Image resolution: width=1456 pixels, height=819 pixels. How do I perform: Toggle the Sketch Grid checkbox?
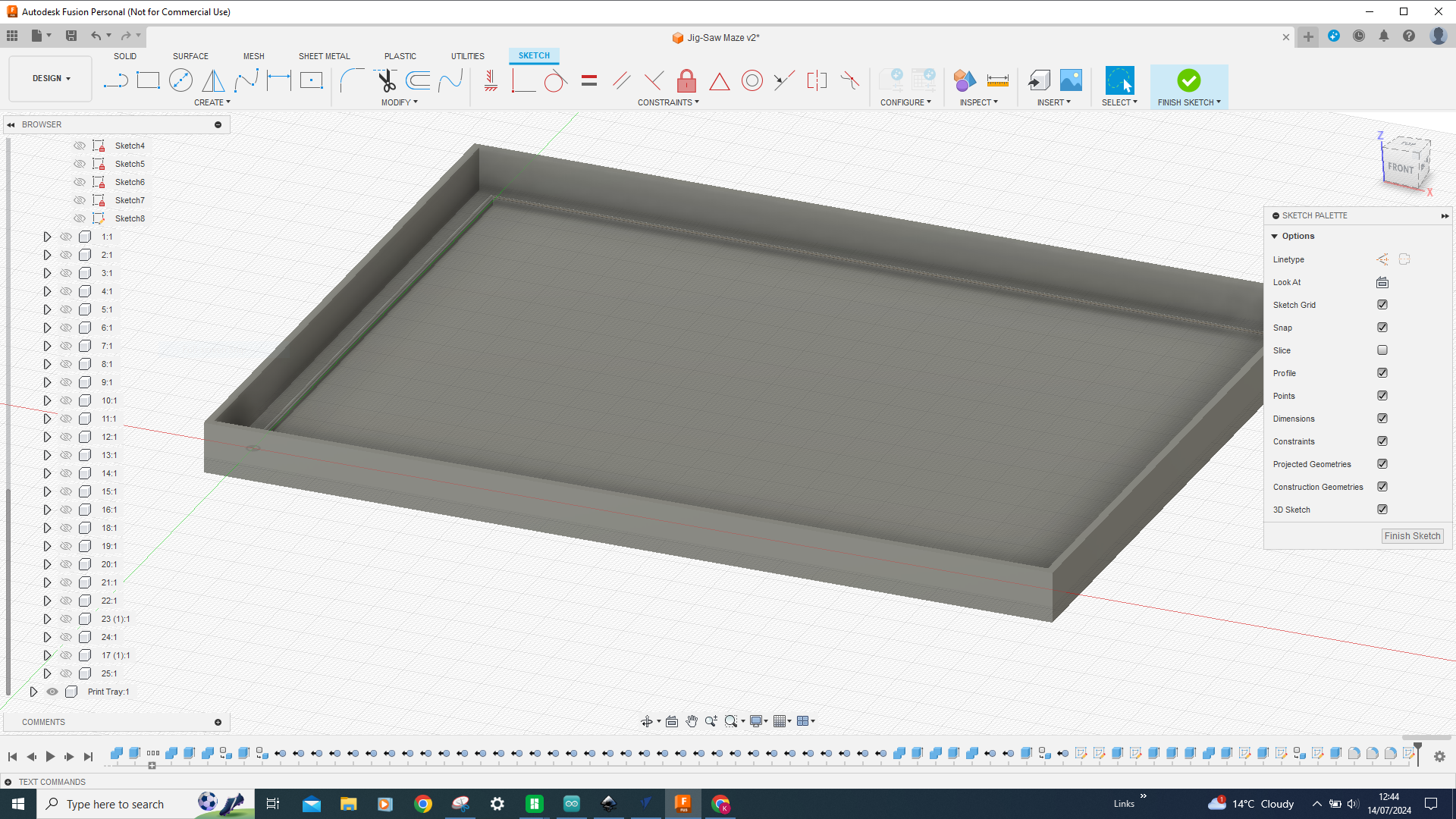(x=1382, y=305)
